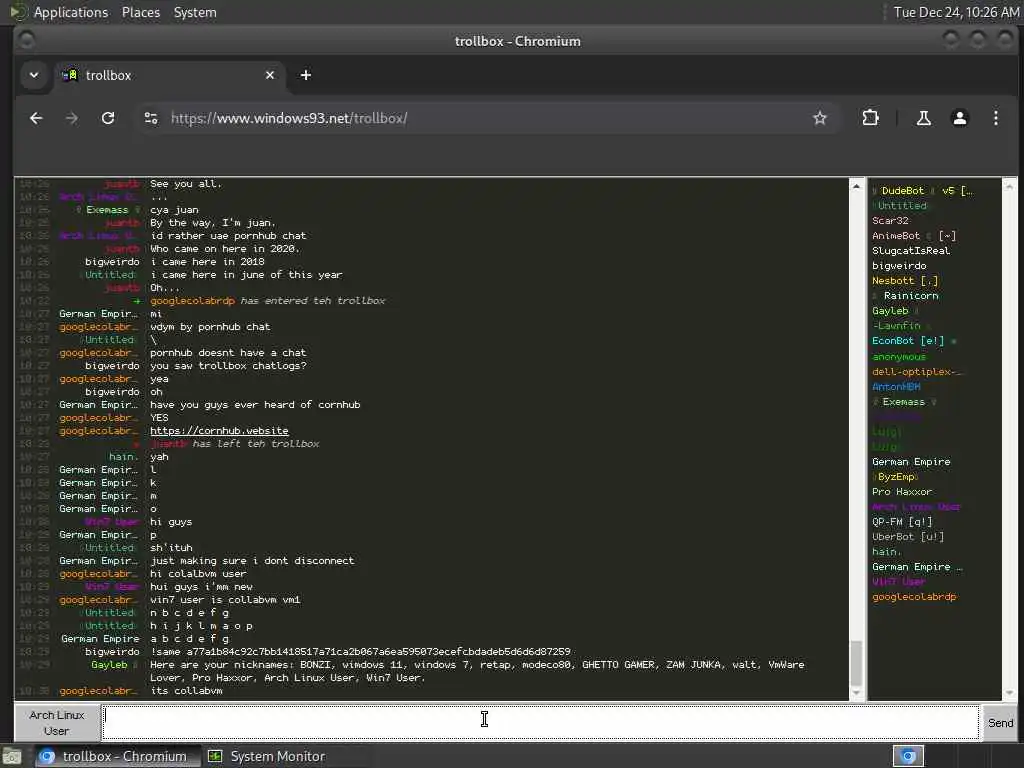Click the 'i came here in 2018' message
Screen dimensions: 1024x768
pyautogui.click(x=207, y=262)
